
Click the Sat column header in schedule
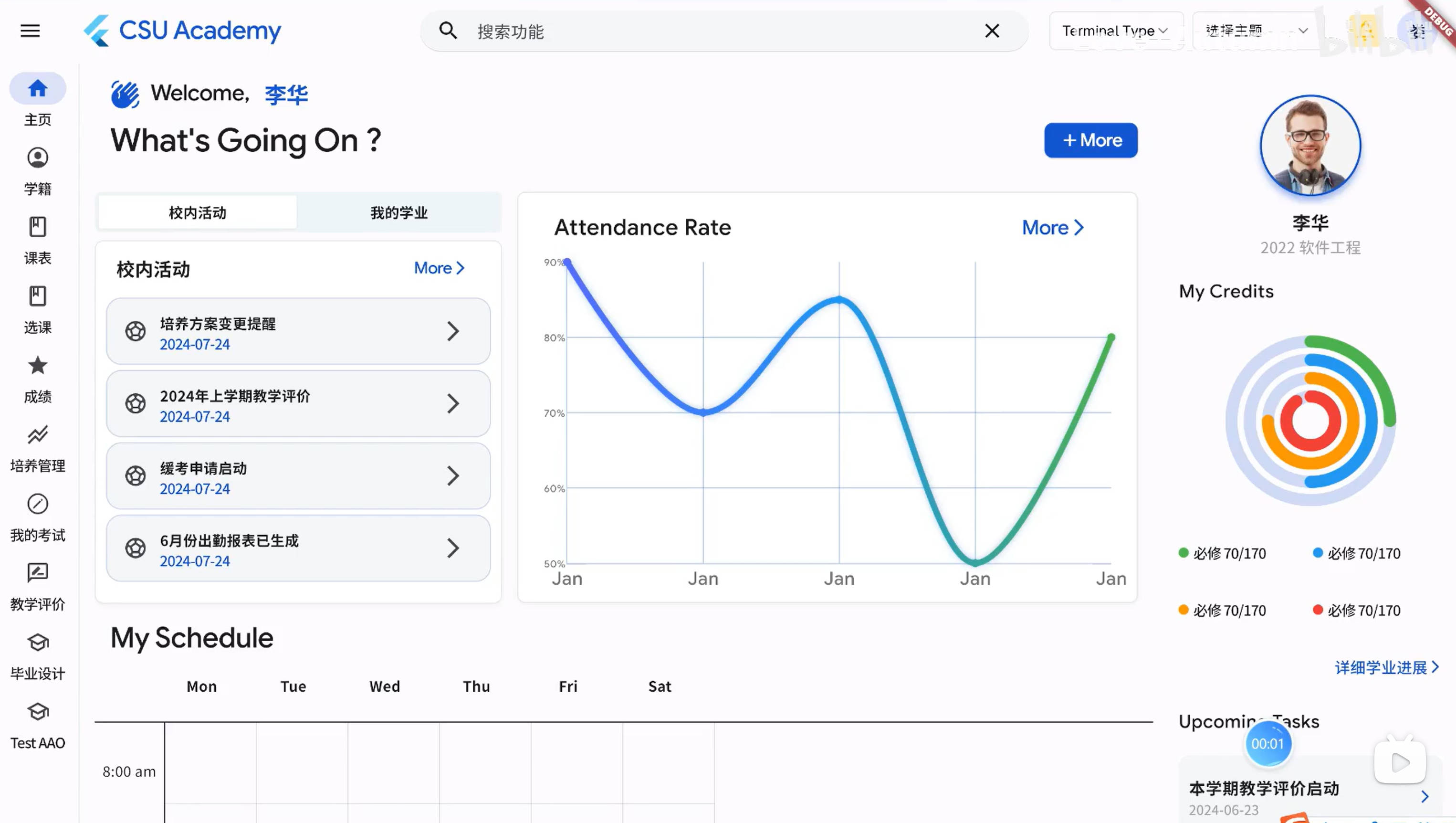tap(660, 686)
